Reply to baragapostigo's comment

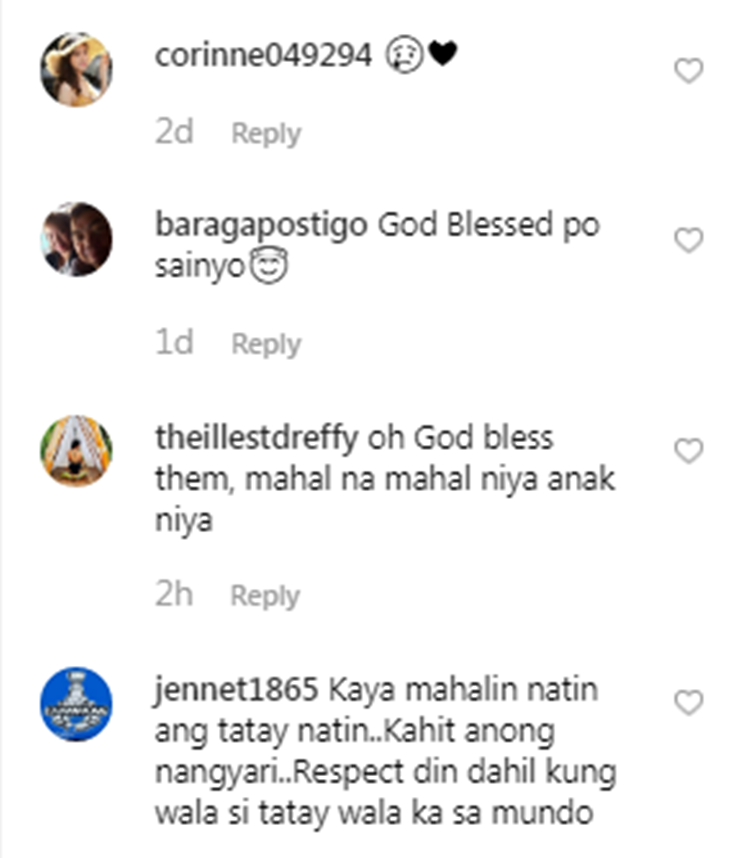(x=266, y=345)
